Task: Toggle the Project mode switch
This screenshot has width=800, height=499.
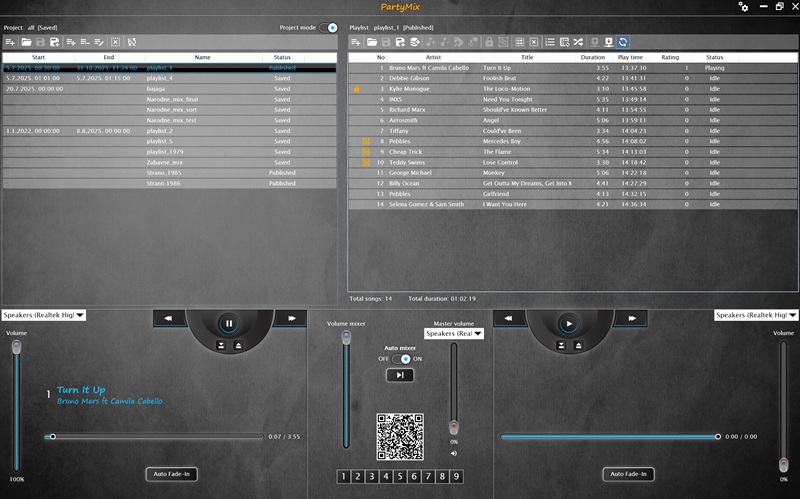Action: [x=328, y=28]
